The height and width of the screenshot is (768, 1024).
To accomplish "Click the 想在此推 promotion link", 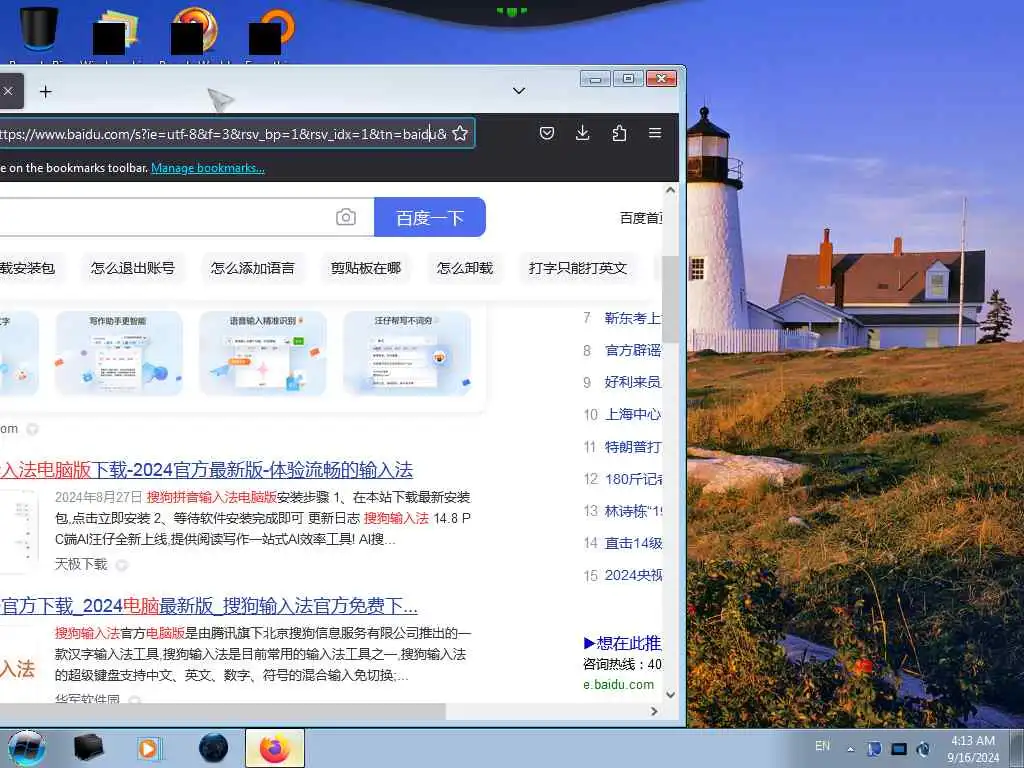I will point(622,643).
